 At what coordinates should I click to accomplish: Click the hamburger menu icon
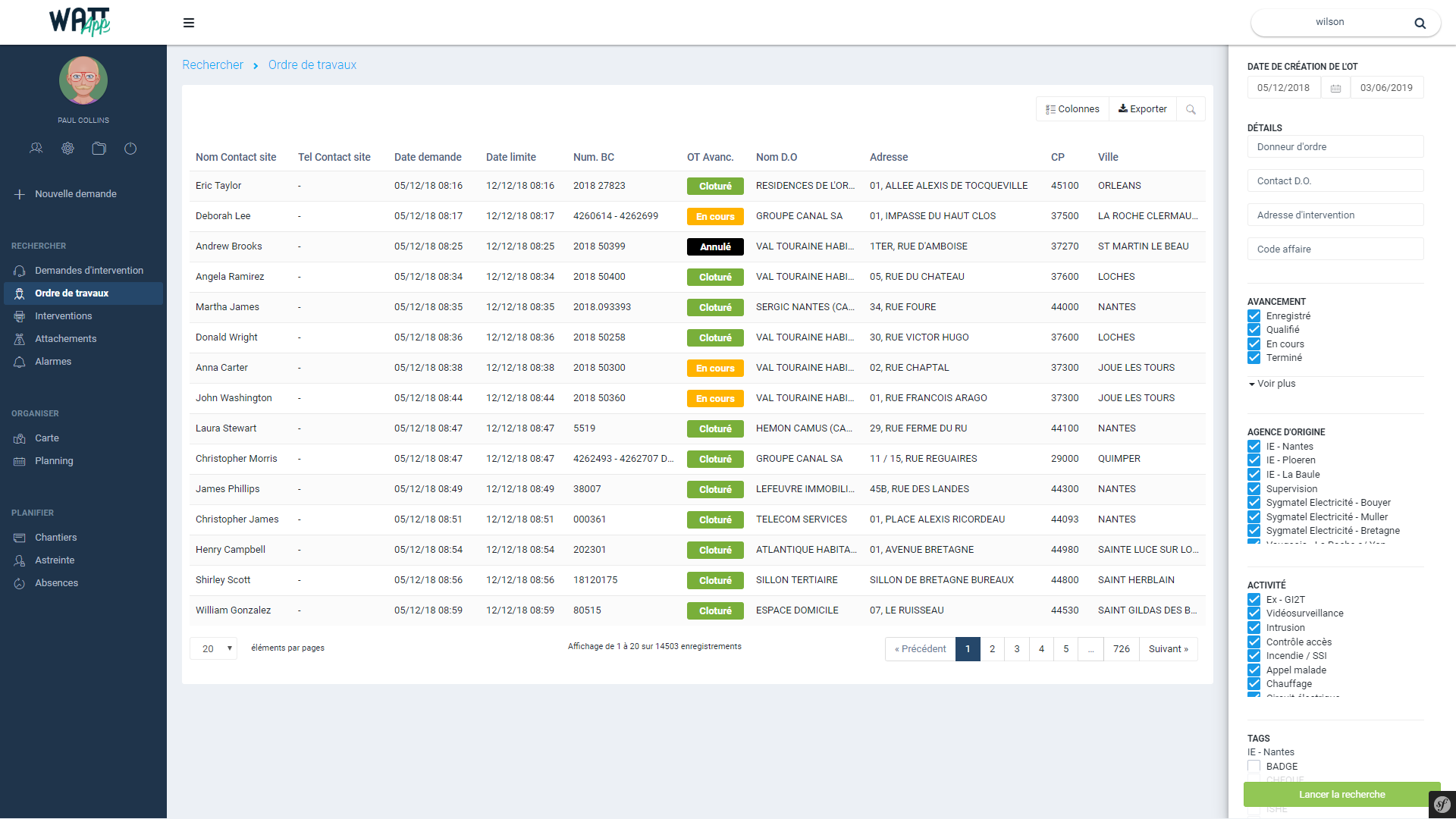pos(189,23)
